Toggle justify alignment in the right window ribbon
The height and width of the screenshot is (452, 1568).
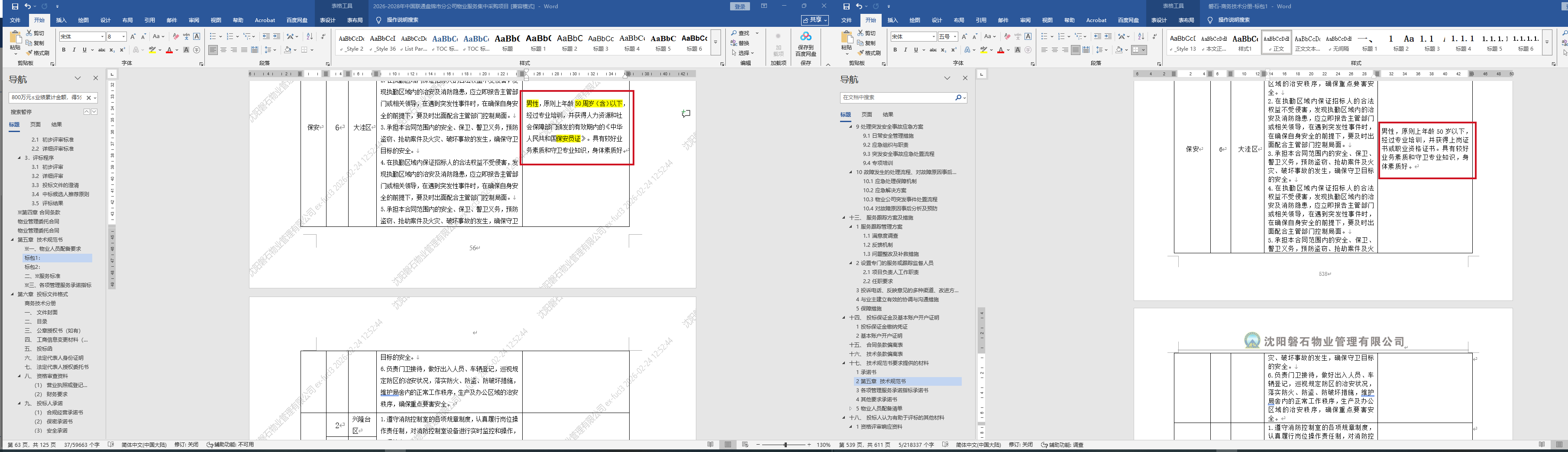(1076, 50)
